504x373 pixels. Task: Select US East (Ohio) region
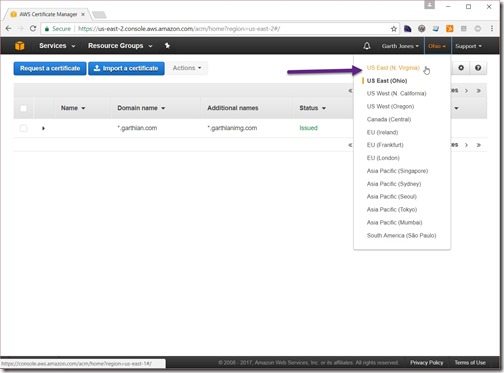387,81
